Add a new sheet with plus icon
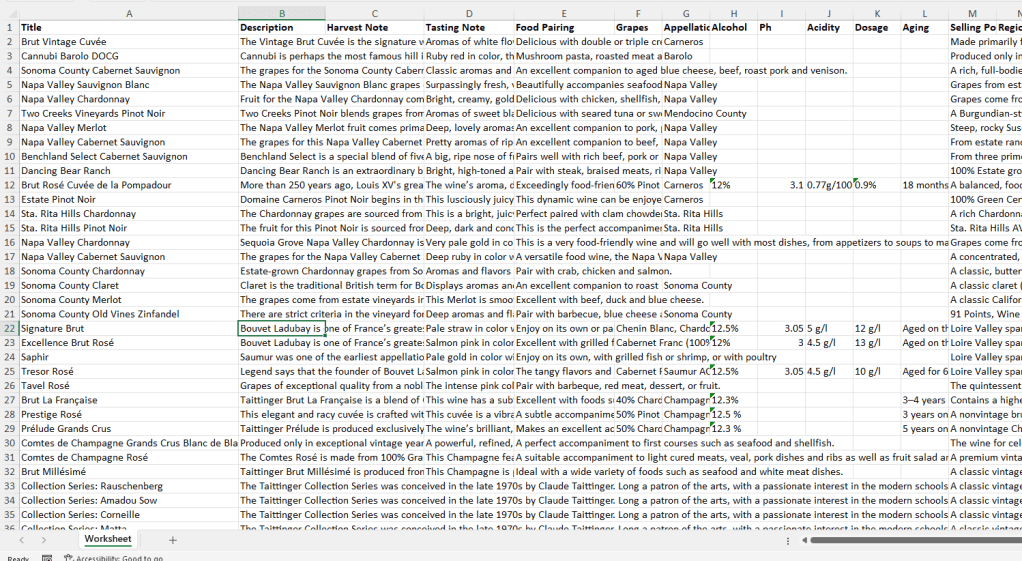Image resolution: width=1022 pixels, height=561 pixels. 172,540
